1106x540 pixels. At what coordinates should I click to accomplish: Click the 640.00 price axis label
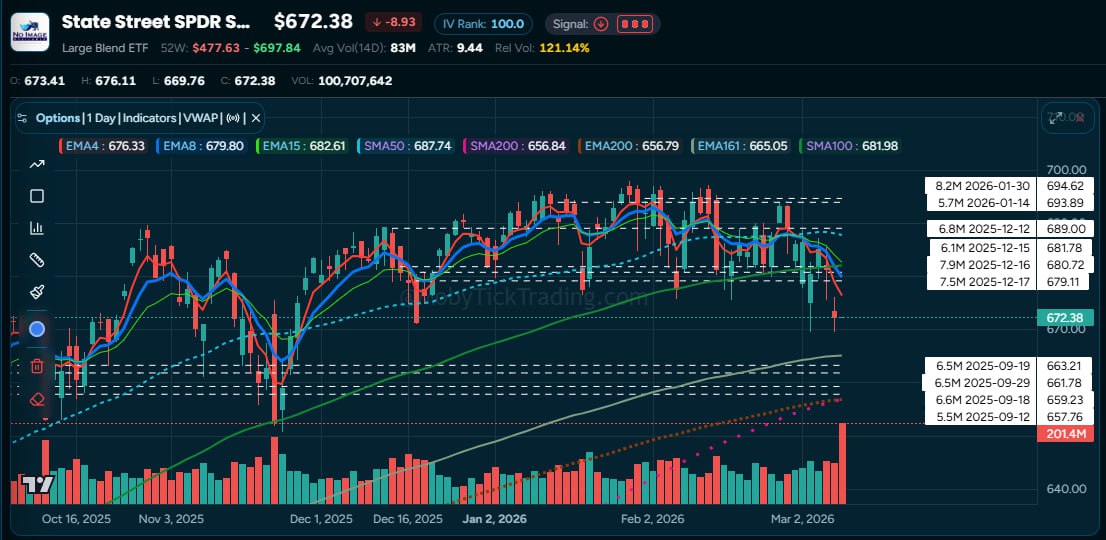pos(1066,488)
